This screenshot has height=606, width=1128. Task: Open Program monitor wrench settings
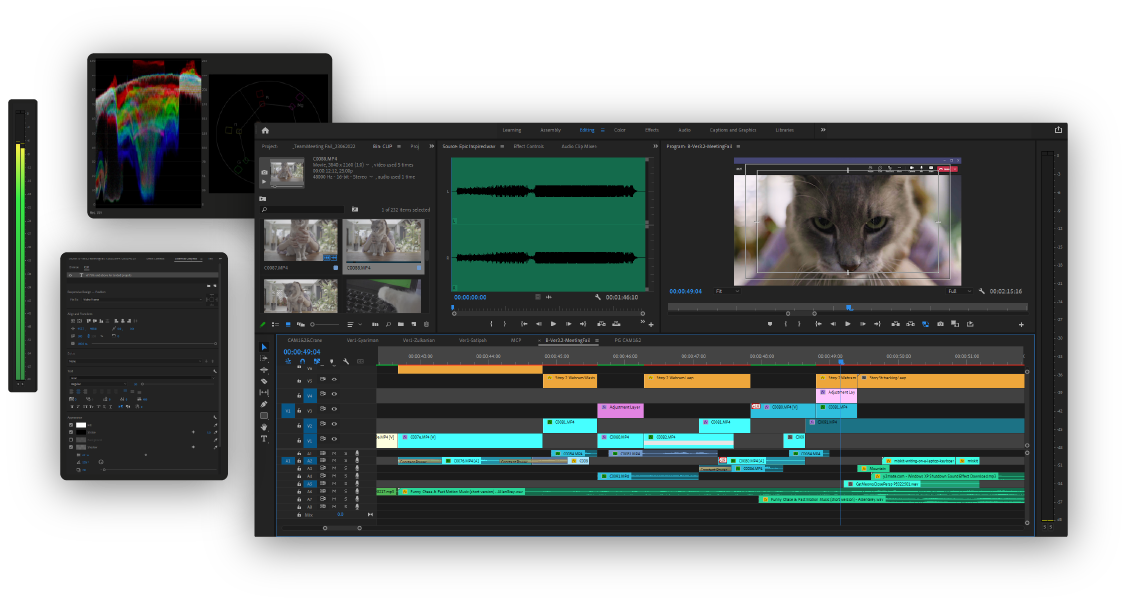click(x=981, y=291)
